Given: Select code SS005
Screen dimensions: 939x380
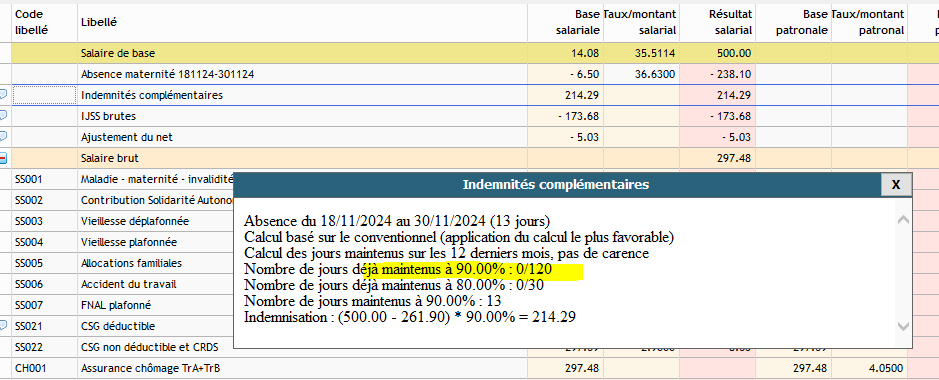Looking at the screenshot, I should pos(29,263).
